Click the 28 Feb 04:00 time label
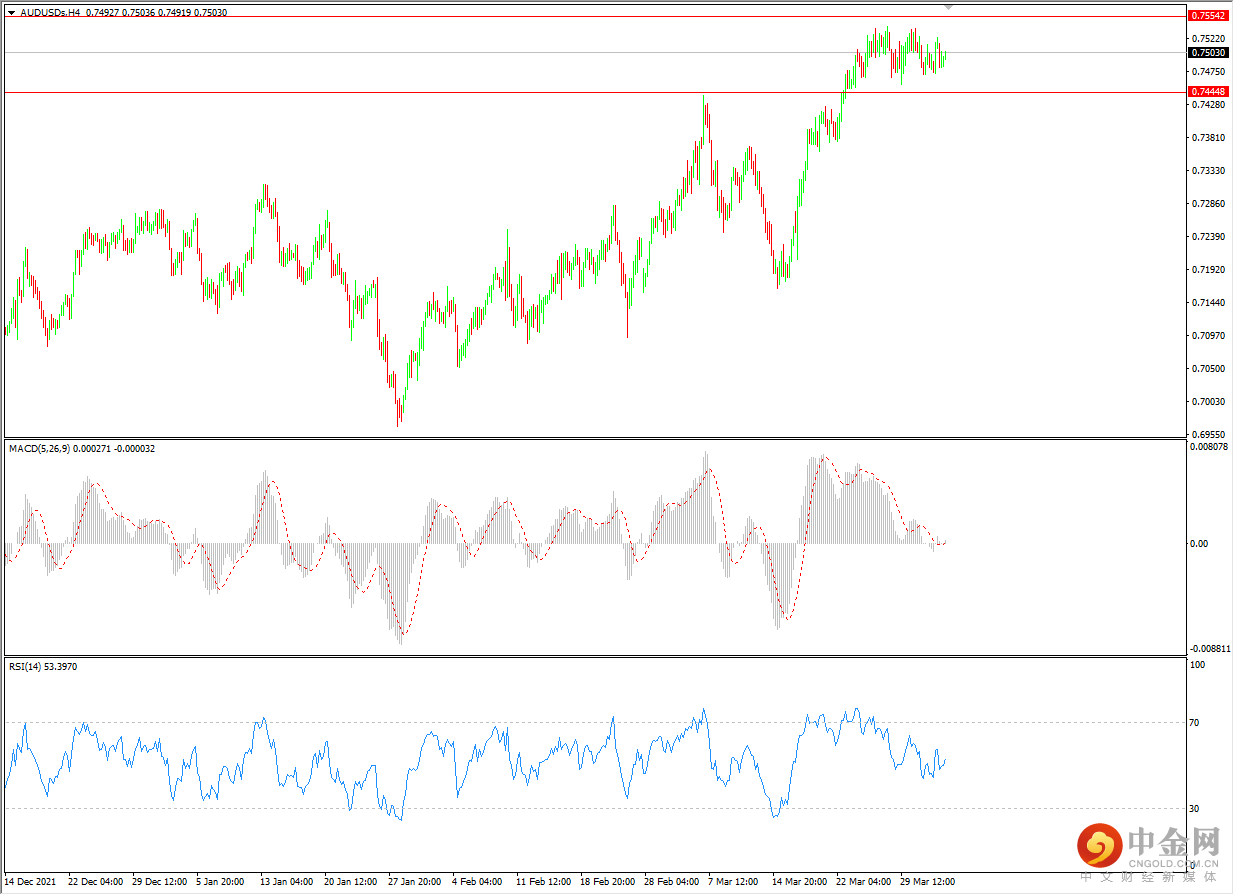 672,883
